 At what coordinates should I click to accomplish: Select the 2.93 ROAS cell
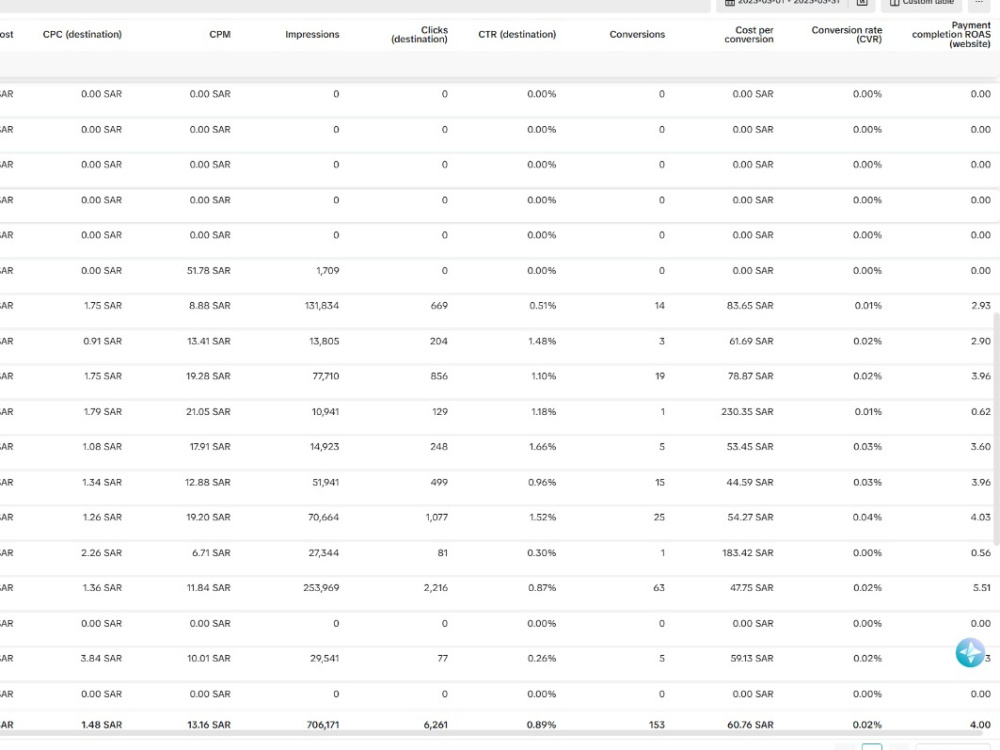(981, 305)
